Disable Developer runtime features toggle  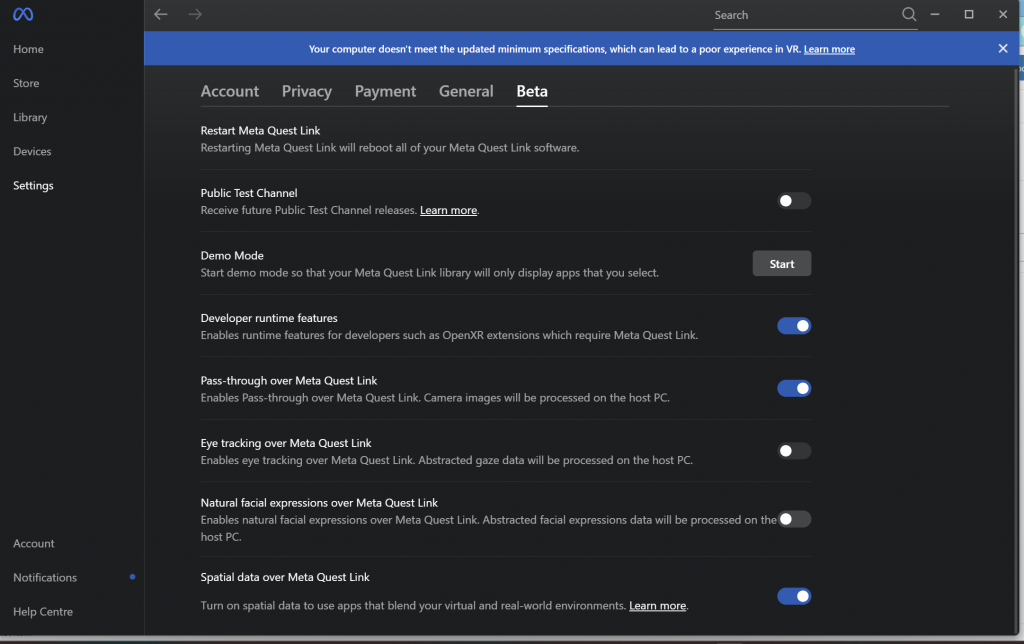pos(793,325)
